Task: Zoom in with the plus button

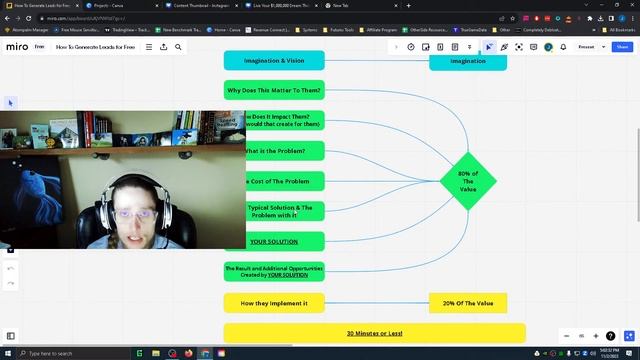Action: pos(596,336)
